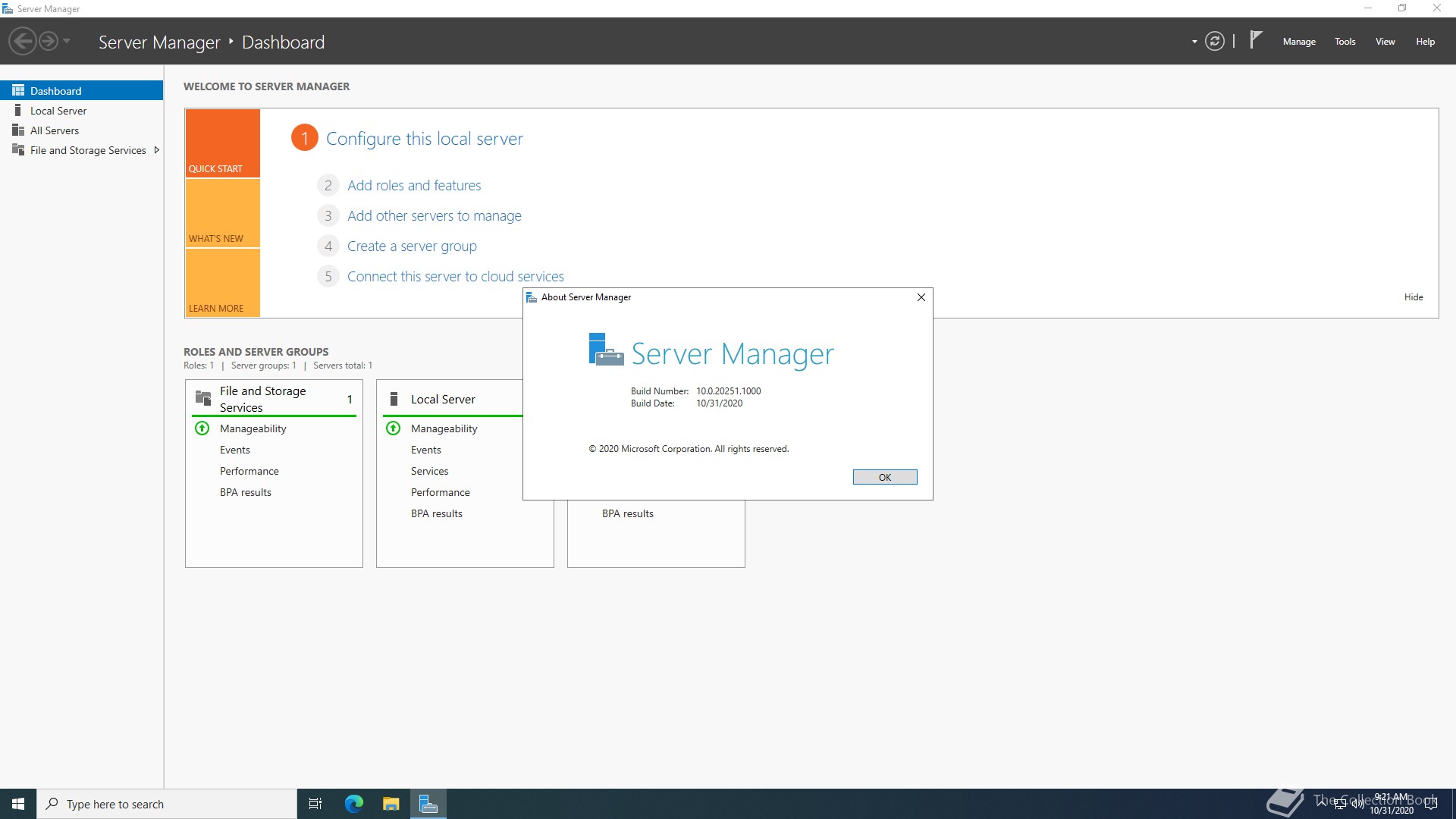Click the Local Server sidebar icon
Viewport: 1456px width, 819px height.
click(x=18, y=111)
